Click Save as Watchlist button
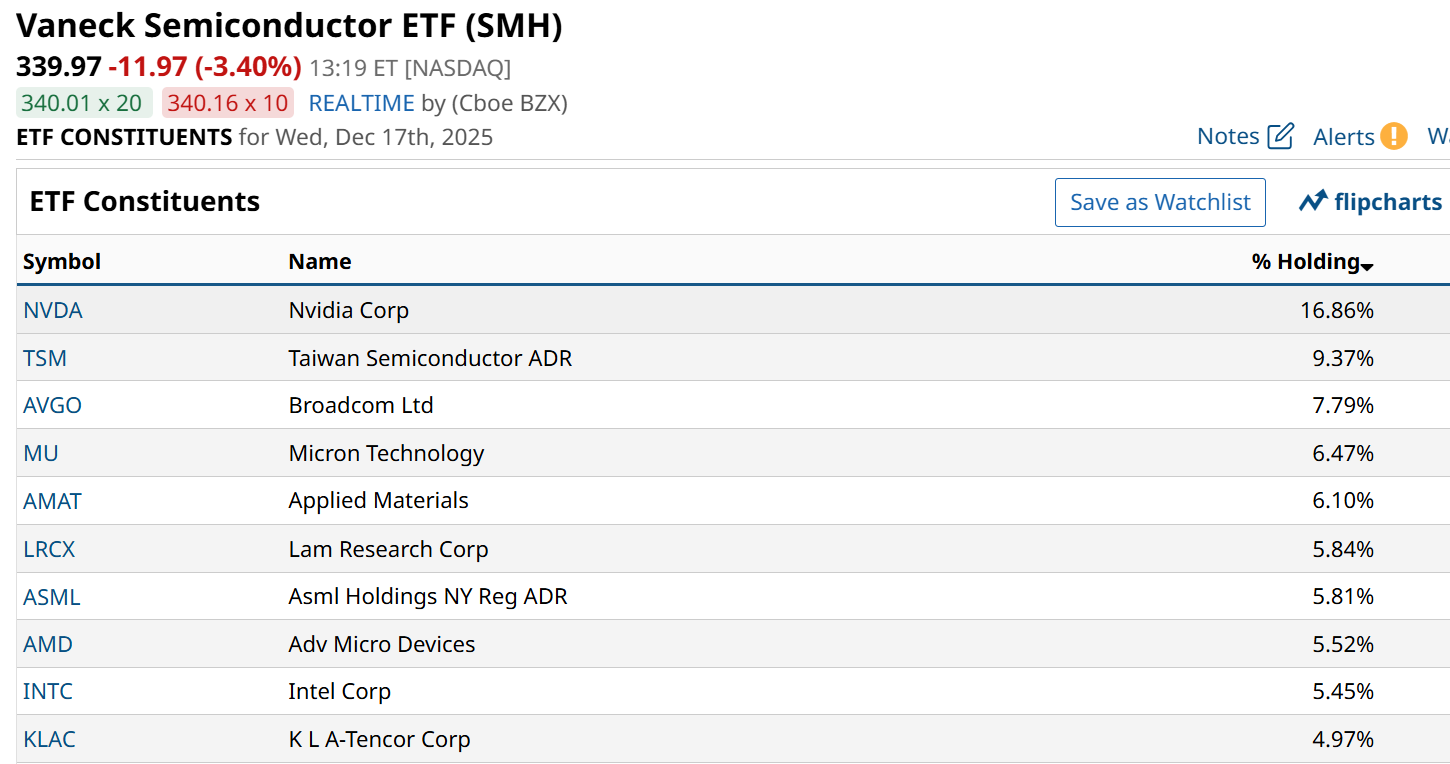This screenshot has height=764, width=1450. coord(1160,202)
